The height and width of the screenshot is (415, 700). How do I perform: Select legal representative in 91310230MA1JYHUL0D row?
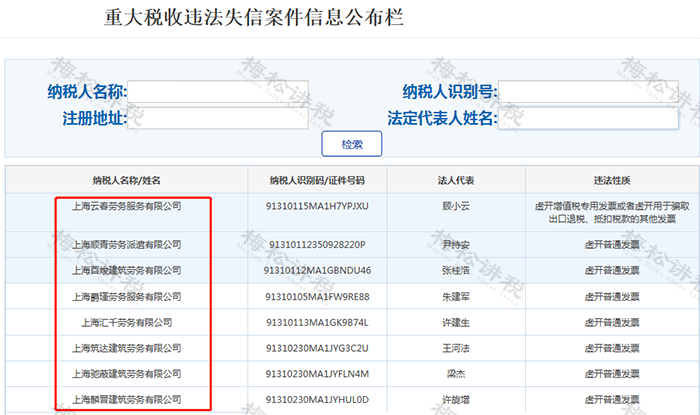[x=456, y=400]
